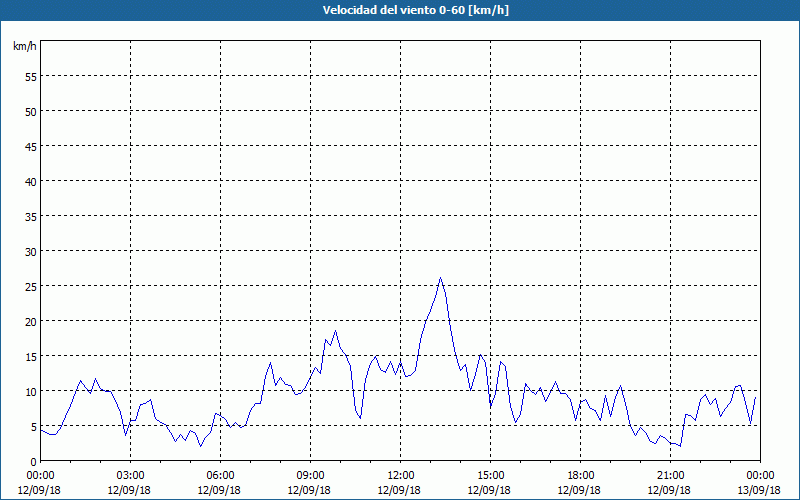800x500 pixels.
Task: Click the 00:00 label above 13/09/18
Action: 760,476
